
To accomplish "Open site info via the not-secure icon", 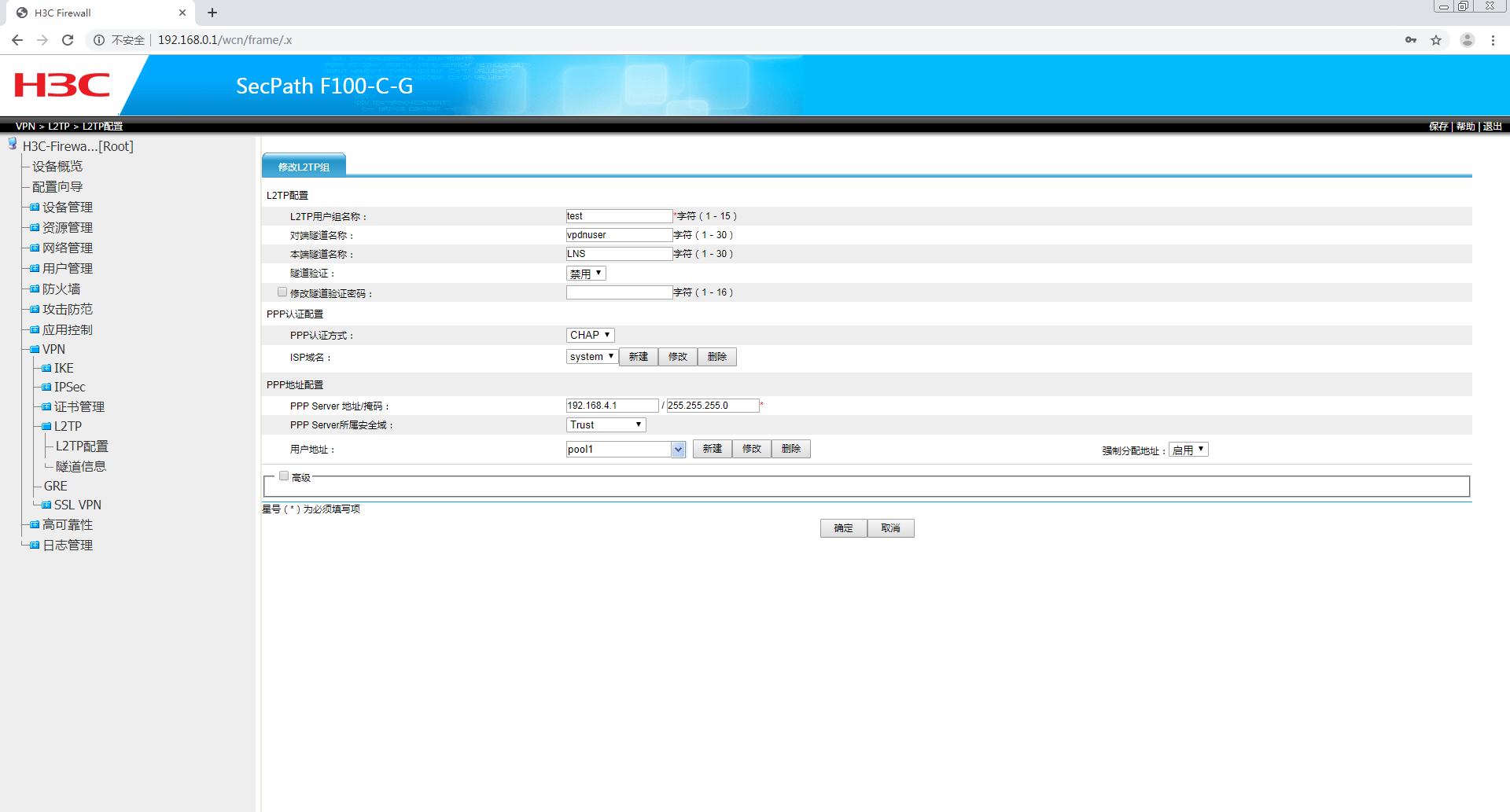I will click(99, 40).
